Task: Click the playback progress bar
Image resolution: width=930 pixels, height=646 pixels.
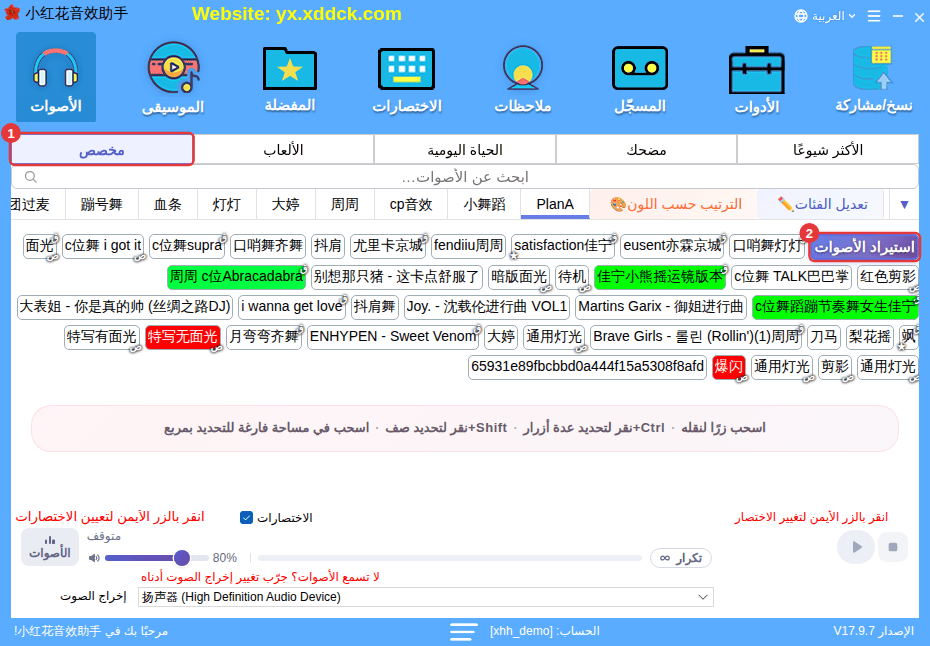Action: click(450, 558)
